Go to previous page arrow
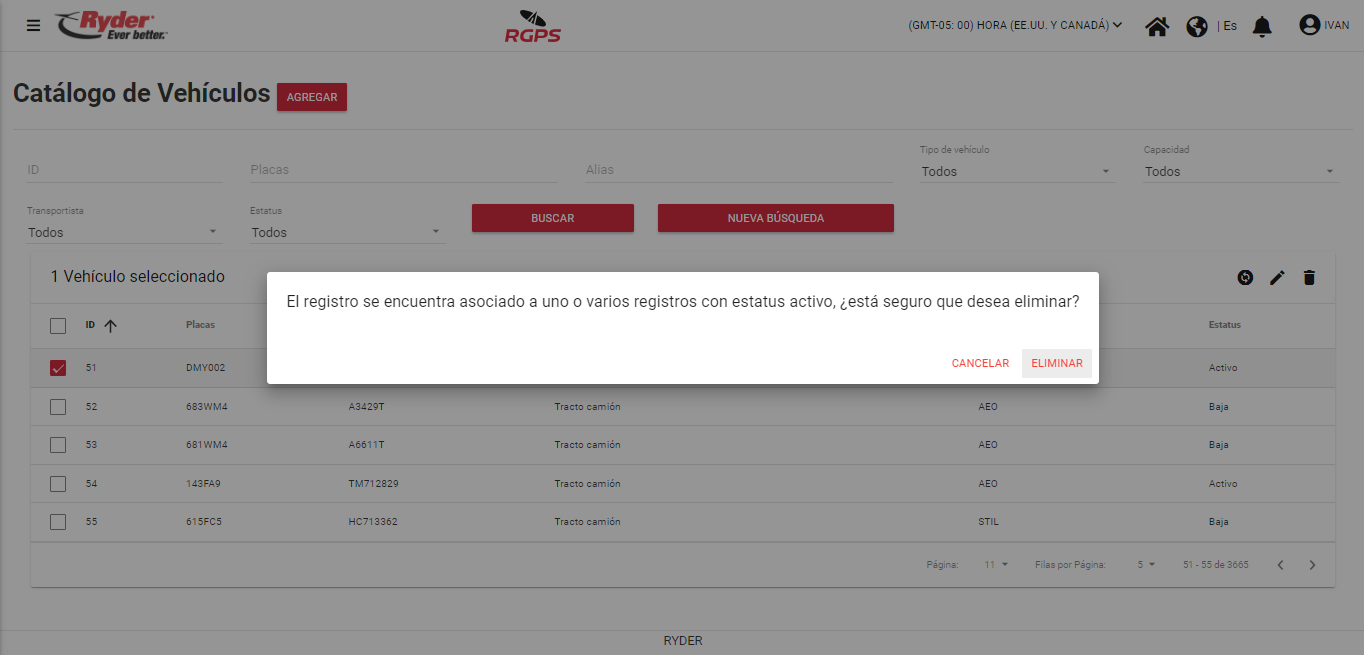This screenshot has width=1364, height=655. [x=1280, y=565]
